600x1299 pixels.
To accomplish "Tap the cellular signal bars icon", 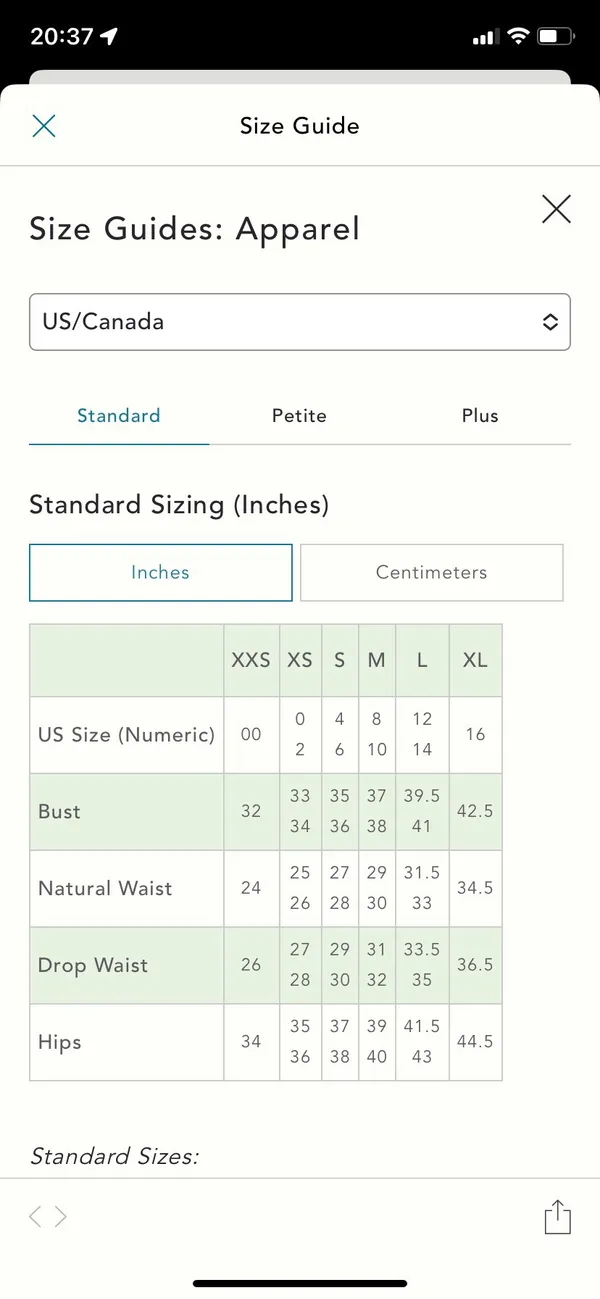I will point(484,37).
